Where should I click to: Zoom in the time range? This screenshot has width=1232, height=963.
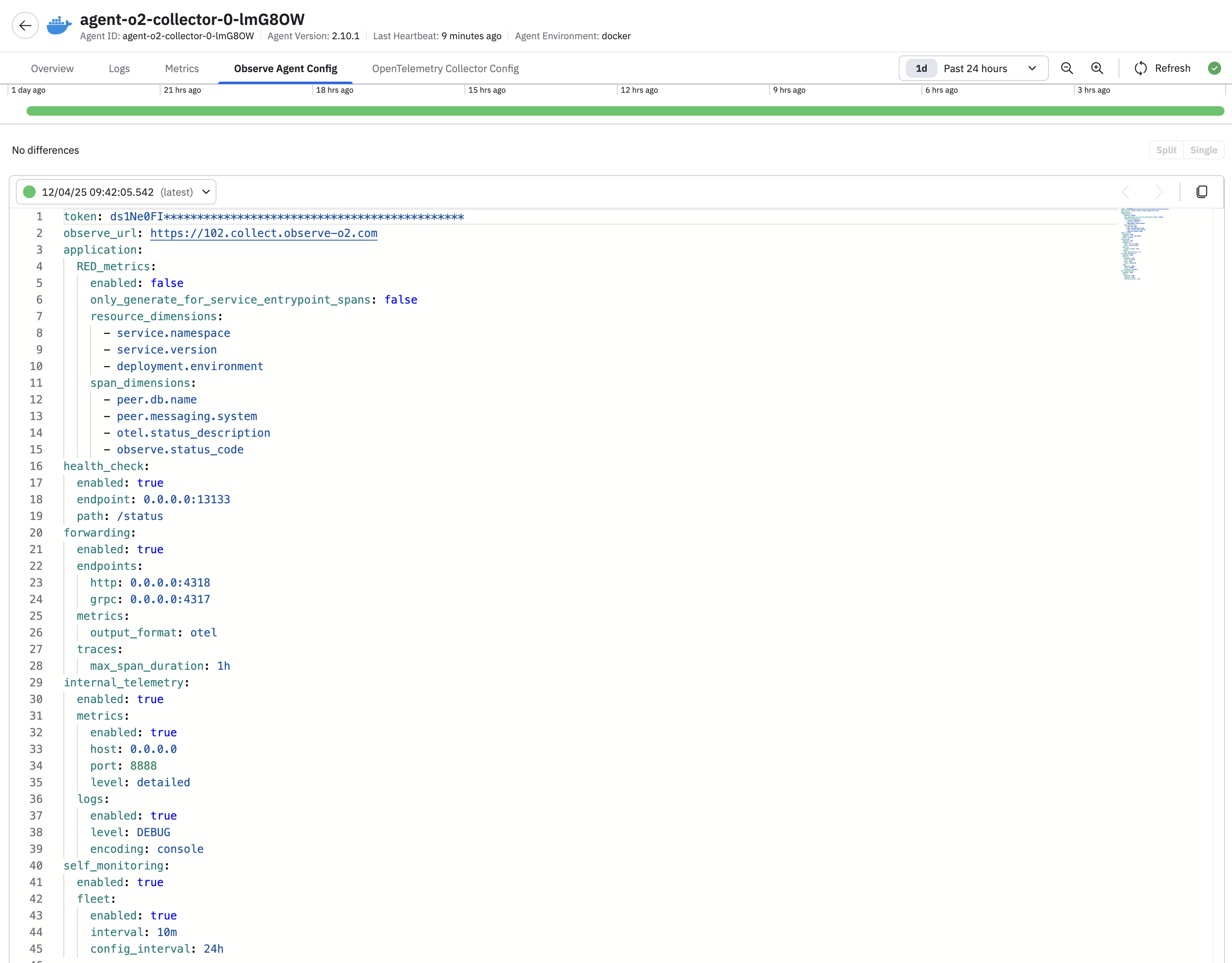click(x=1096, y=68)
